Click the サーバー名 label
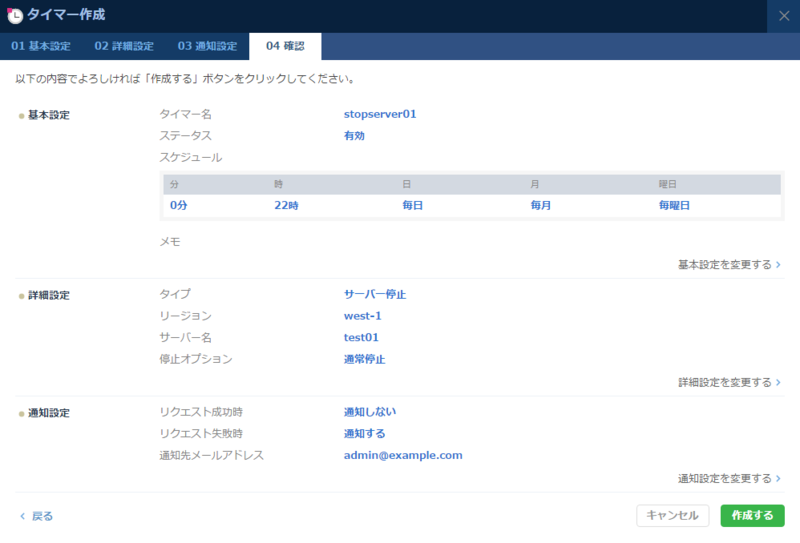This screenshot has height=543, width=800. click(185, 337)
